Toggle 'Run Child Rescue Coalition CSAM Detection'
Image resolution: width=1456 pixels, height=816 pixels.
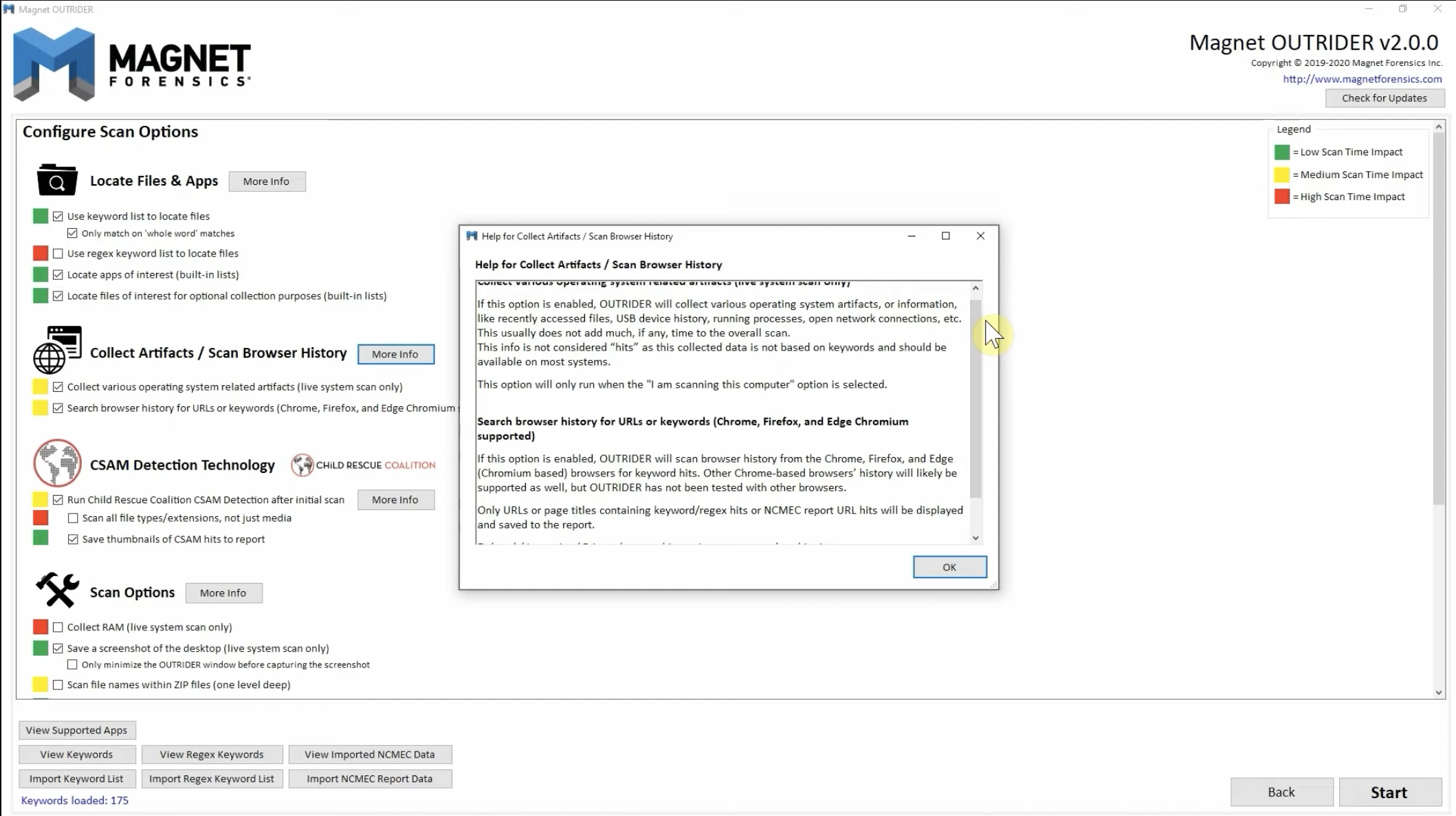coord(58,500)
